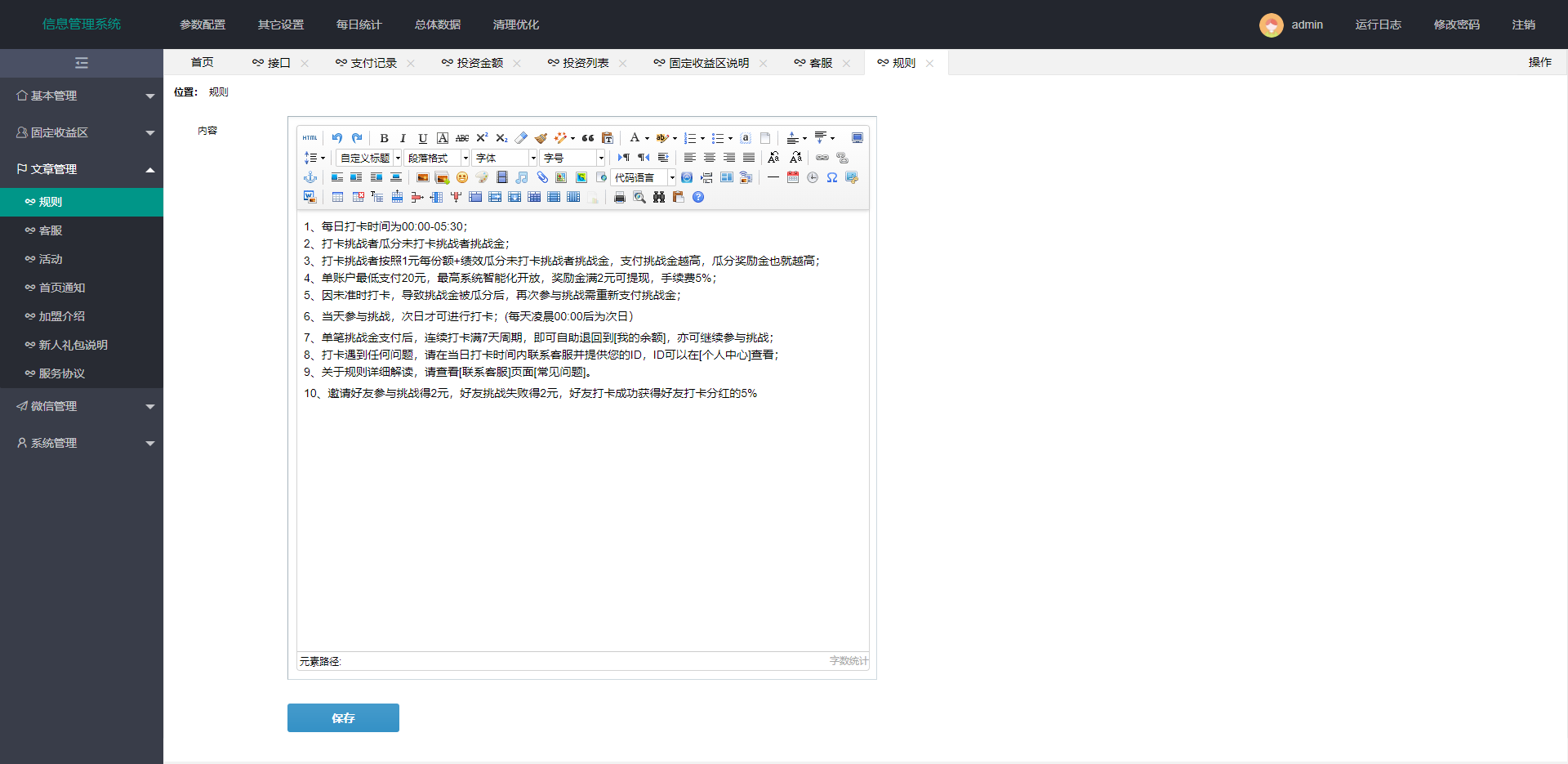Click the help question mark icon
Image resolution: width=1568 pixels, height=764 pixels.
pyautogui.click(x=698, y=197)
